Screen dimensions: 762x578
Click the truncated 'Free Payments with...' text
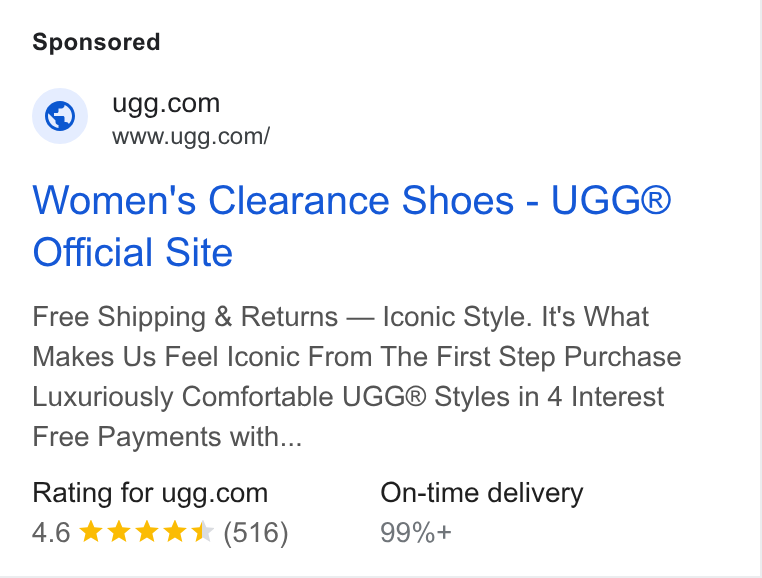click(167, 437)
